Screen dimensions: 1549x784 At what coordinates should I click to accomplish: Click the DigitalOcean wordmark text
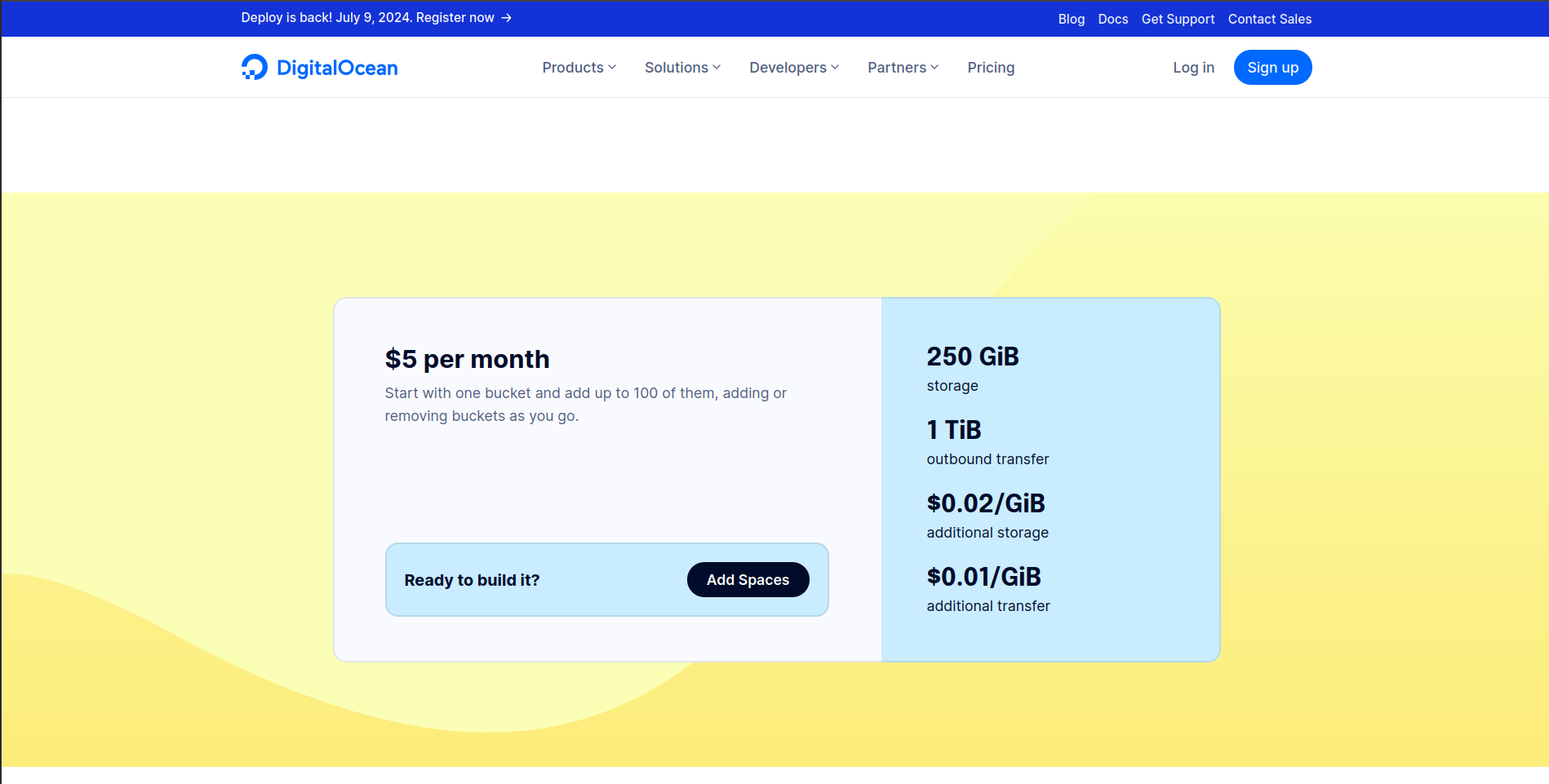coord(337,68)
